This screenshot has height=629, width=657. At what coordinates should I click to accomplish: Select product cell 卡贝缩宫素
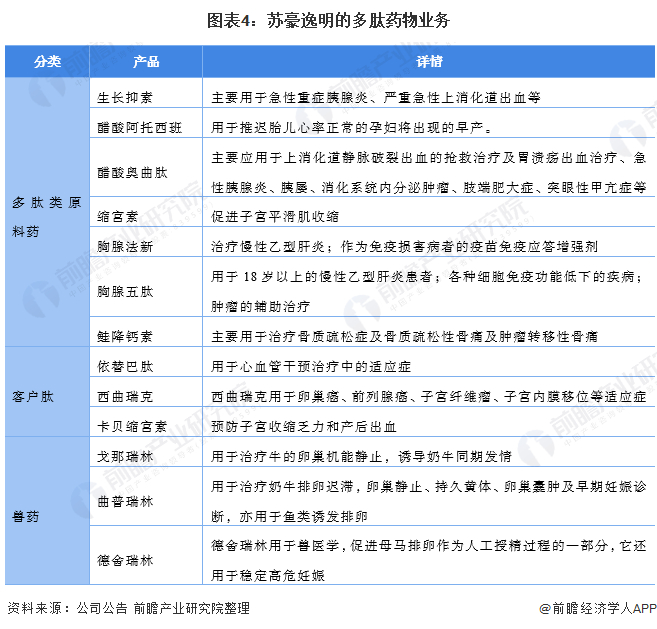click(146, 422)
